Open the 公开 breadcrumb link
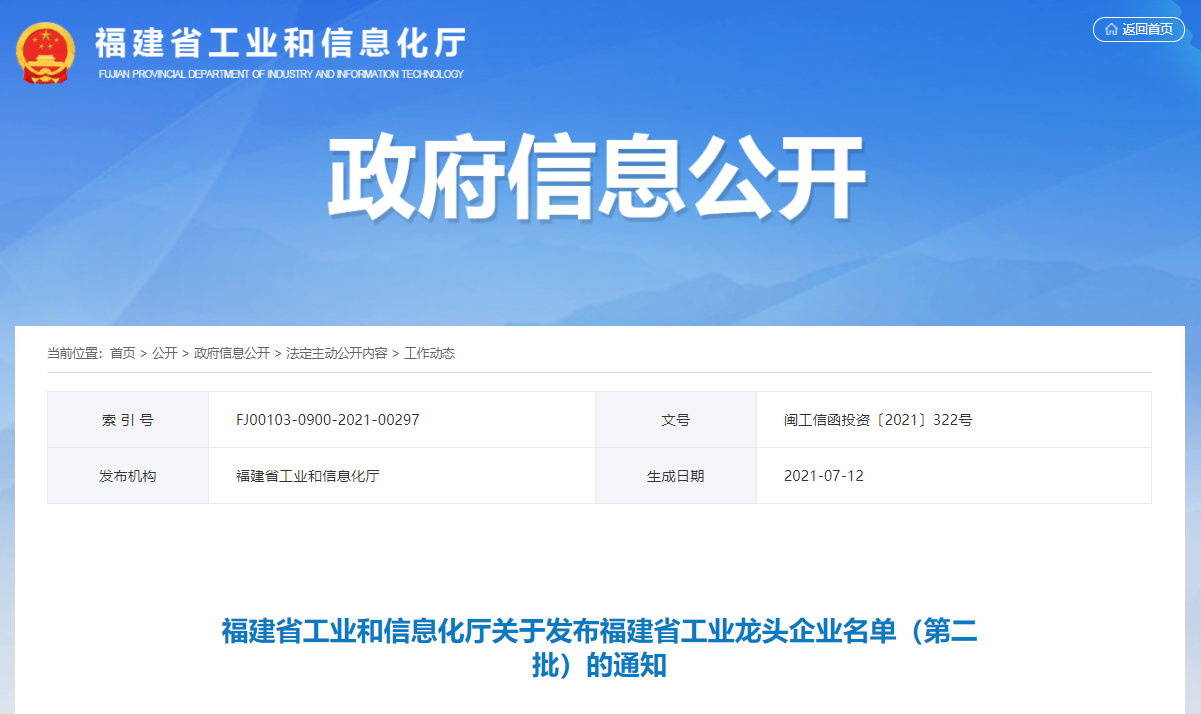The height and width of the screenshot is (714, 1201). pyautogui.click(x=165, y=353)
